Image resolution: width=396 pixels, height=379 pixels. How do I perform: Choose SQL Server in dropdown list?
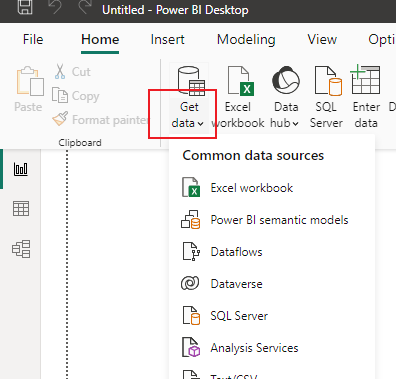coord(272,316)
